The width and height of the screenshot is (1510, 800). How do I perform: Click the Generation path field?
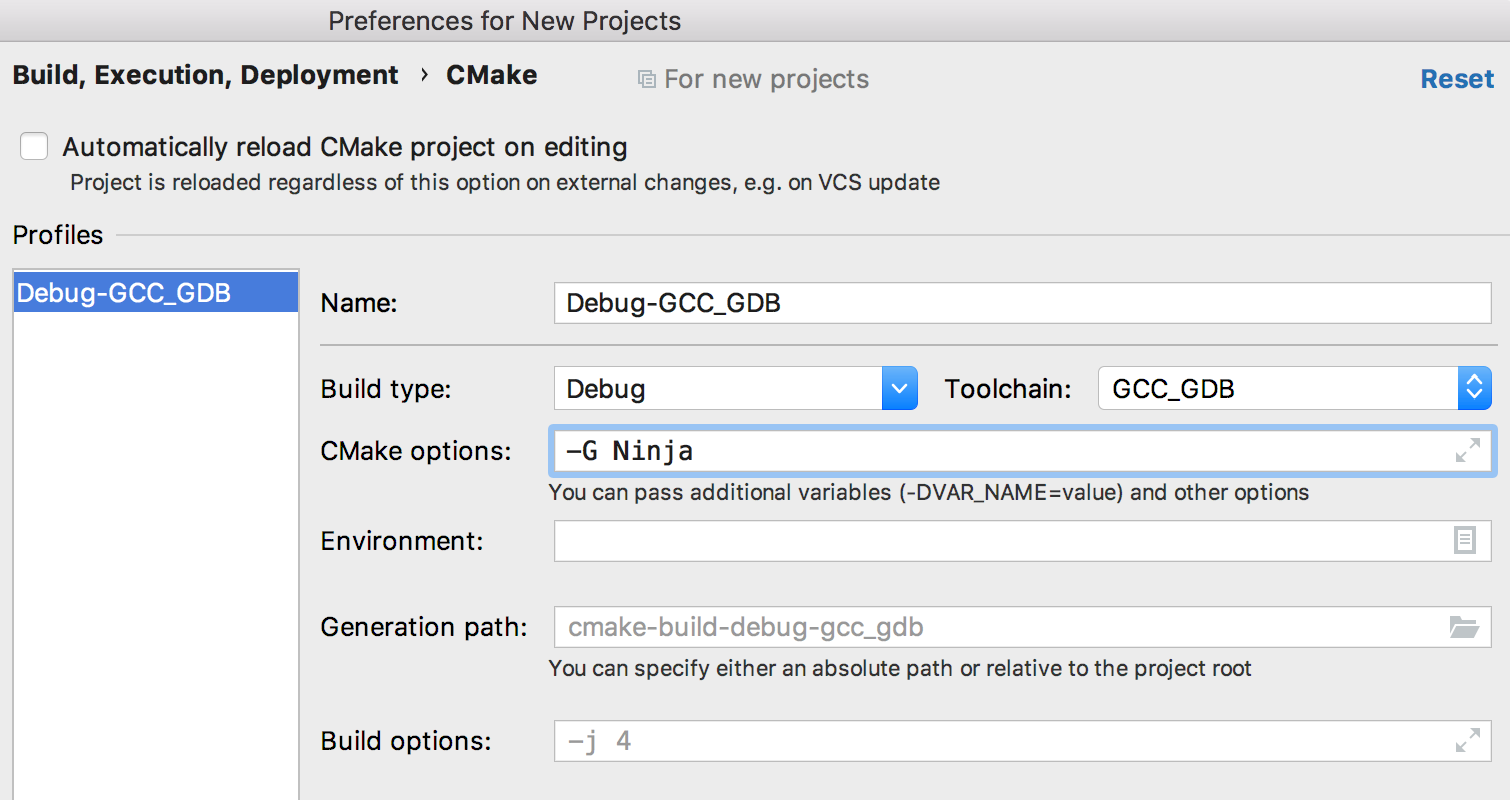click(x=1022, y=627)
